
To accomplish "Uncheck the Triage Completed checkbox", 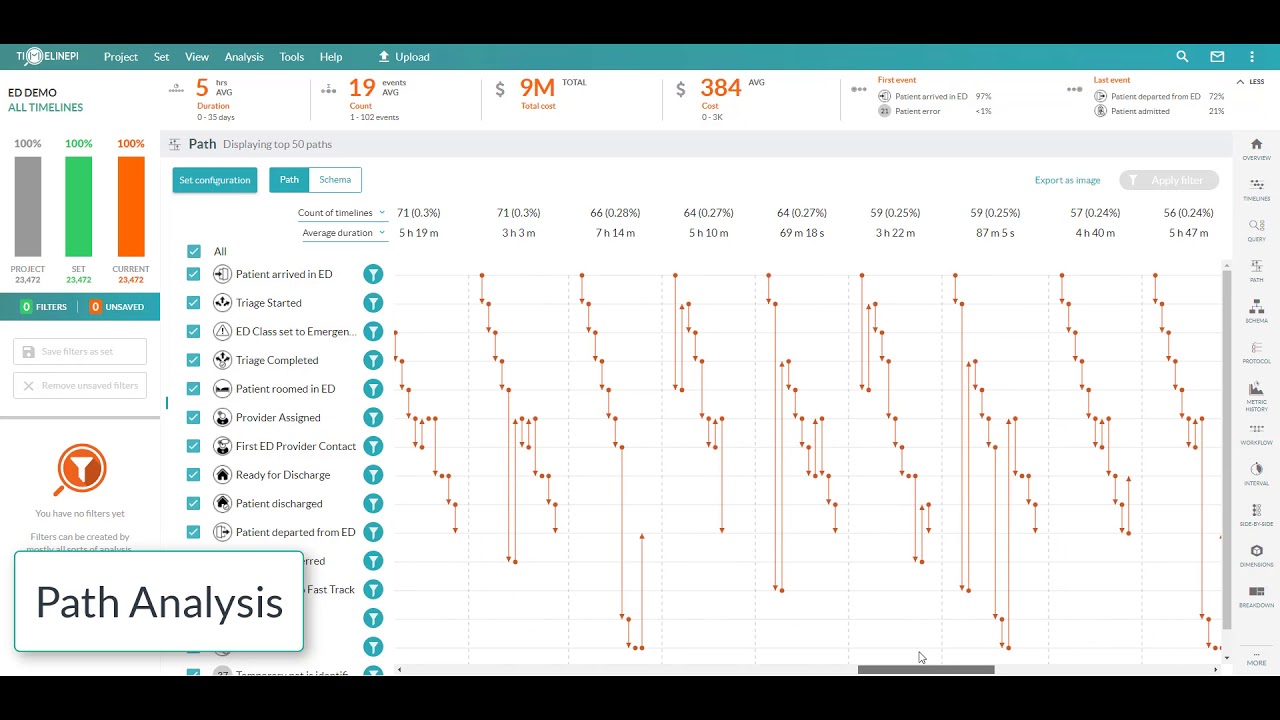I will pyautogui.click(x=193, y=360).
